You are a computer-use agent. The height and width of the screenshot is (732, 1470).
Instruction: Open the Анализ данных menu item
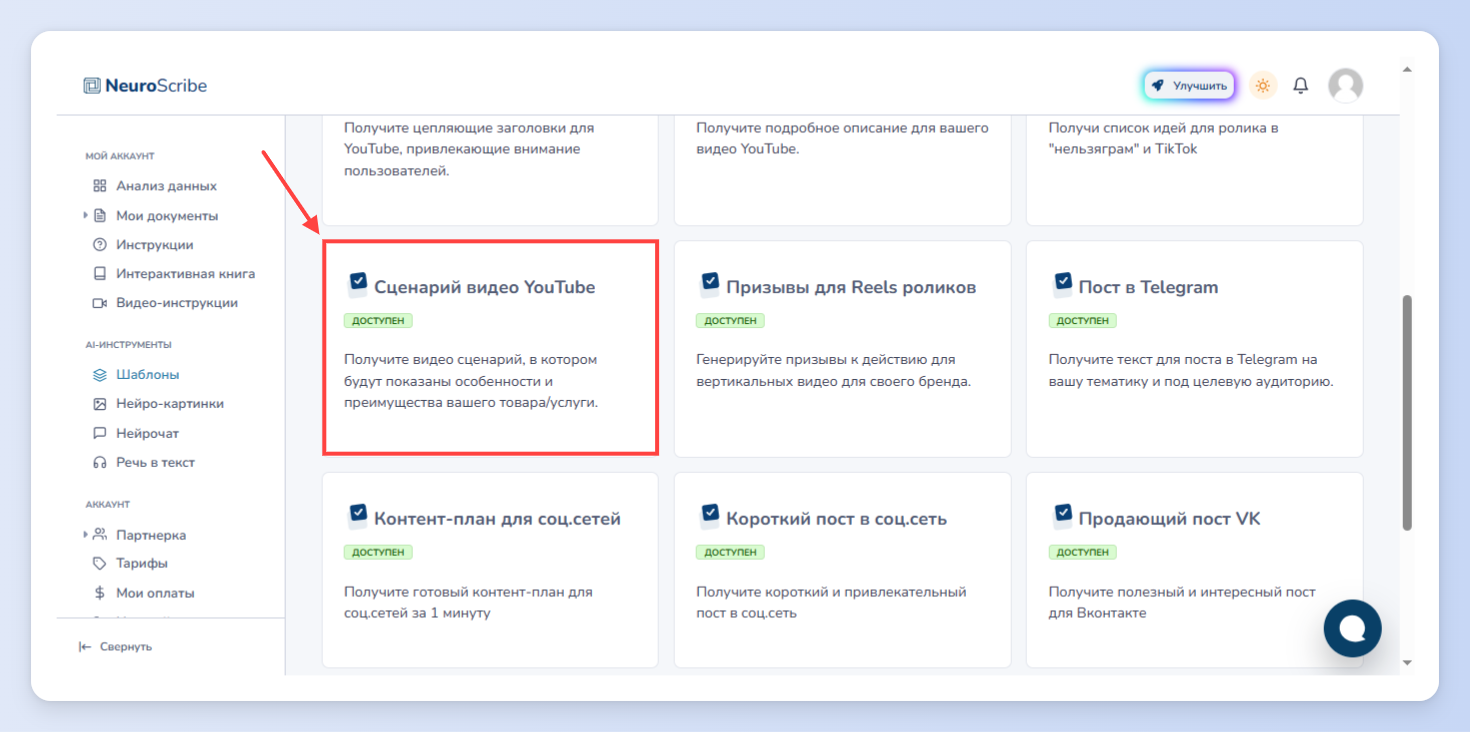(166, 186)
